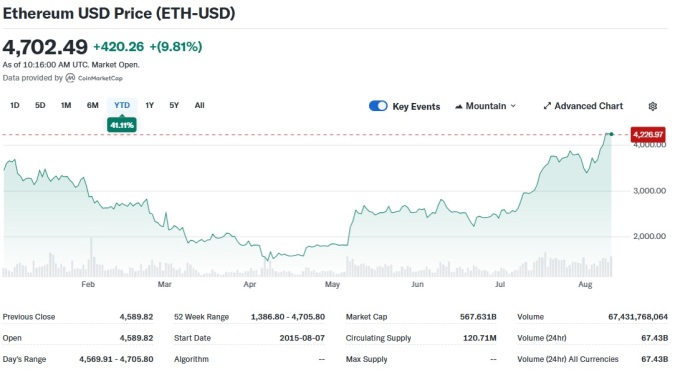680x375 pixels.
Task: Click the Volume value 67,431,768,064
Action: coord(638,317)
